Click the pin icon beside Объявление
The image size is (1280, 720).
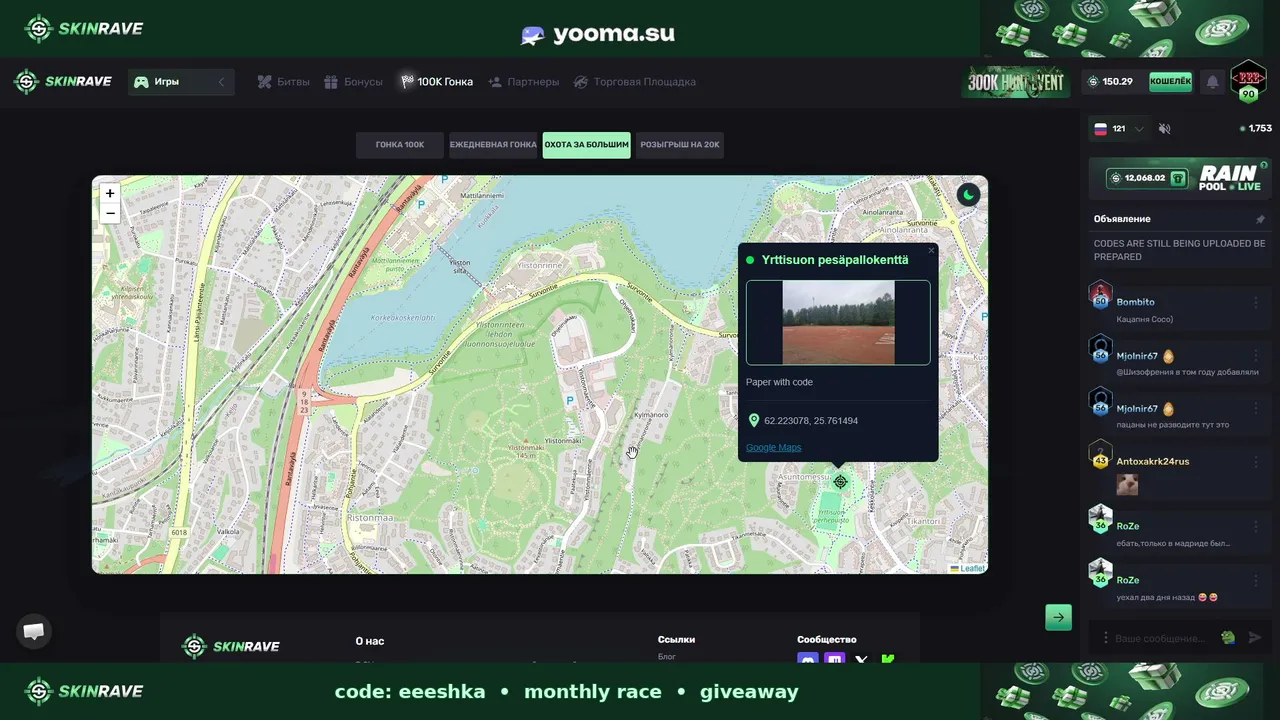point(1260,219)
